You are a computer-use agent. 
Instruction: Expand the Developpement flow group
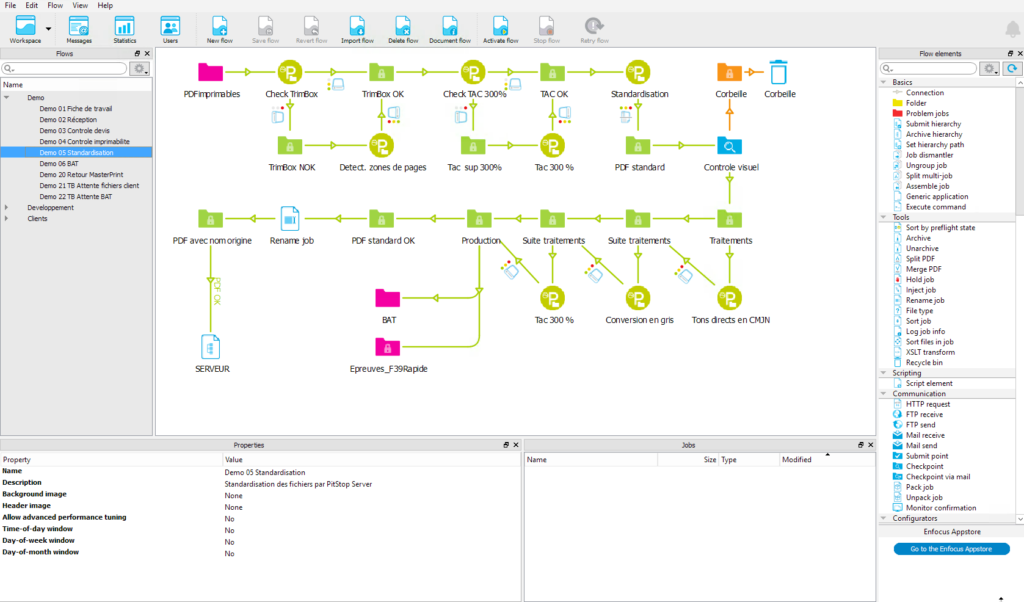click(x=7, y=207)
